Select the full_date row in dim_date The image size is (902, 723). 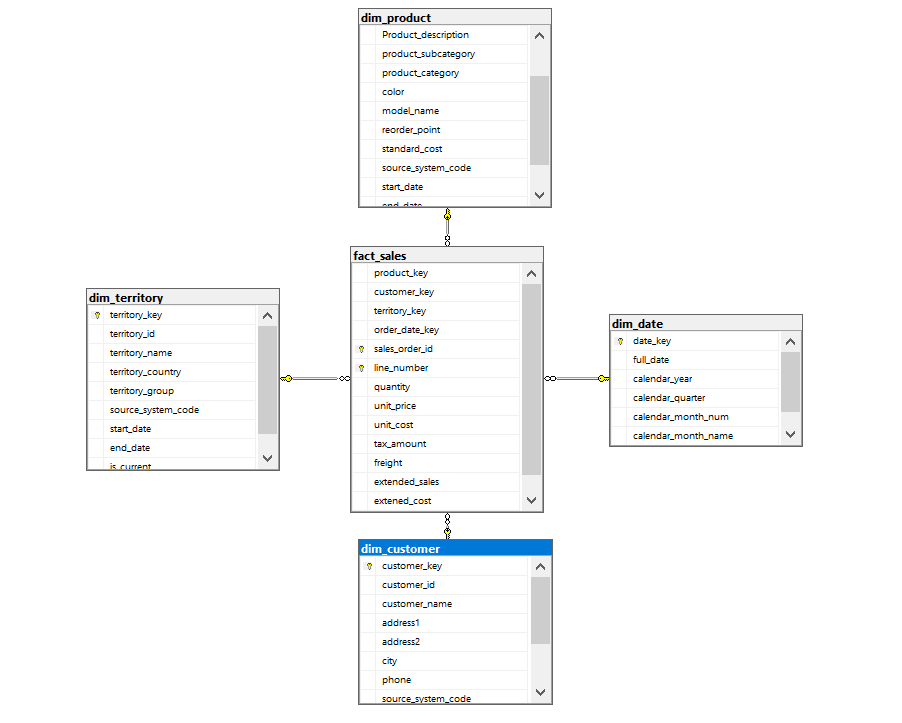pos(690,359)
